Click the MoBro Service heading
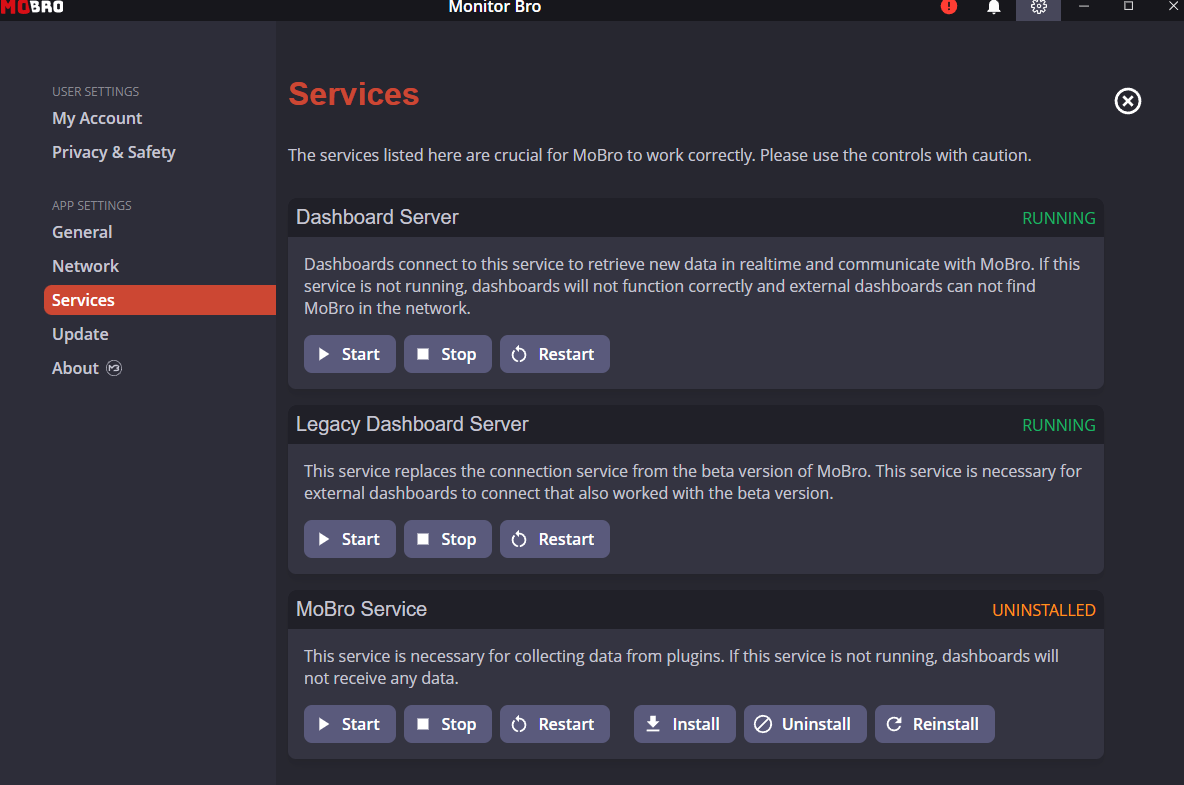Image resolution: width=1184 pixels, height=785 pixels. coord(361,609)
